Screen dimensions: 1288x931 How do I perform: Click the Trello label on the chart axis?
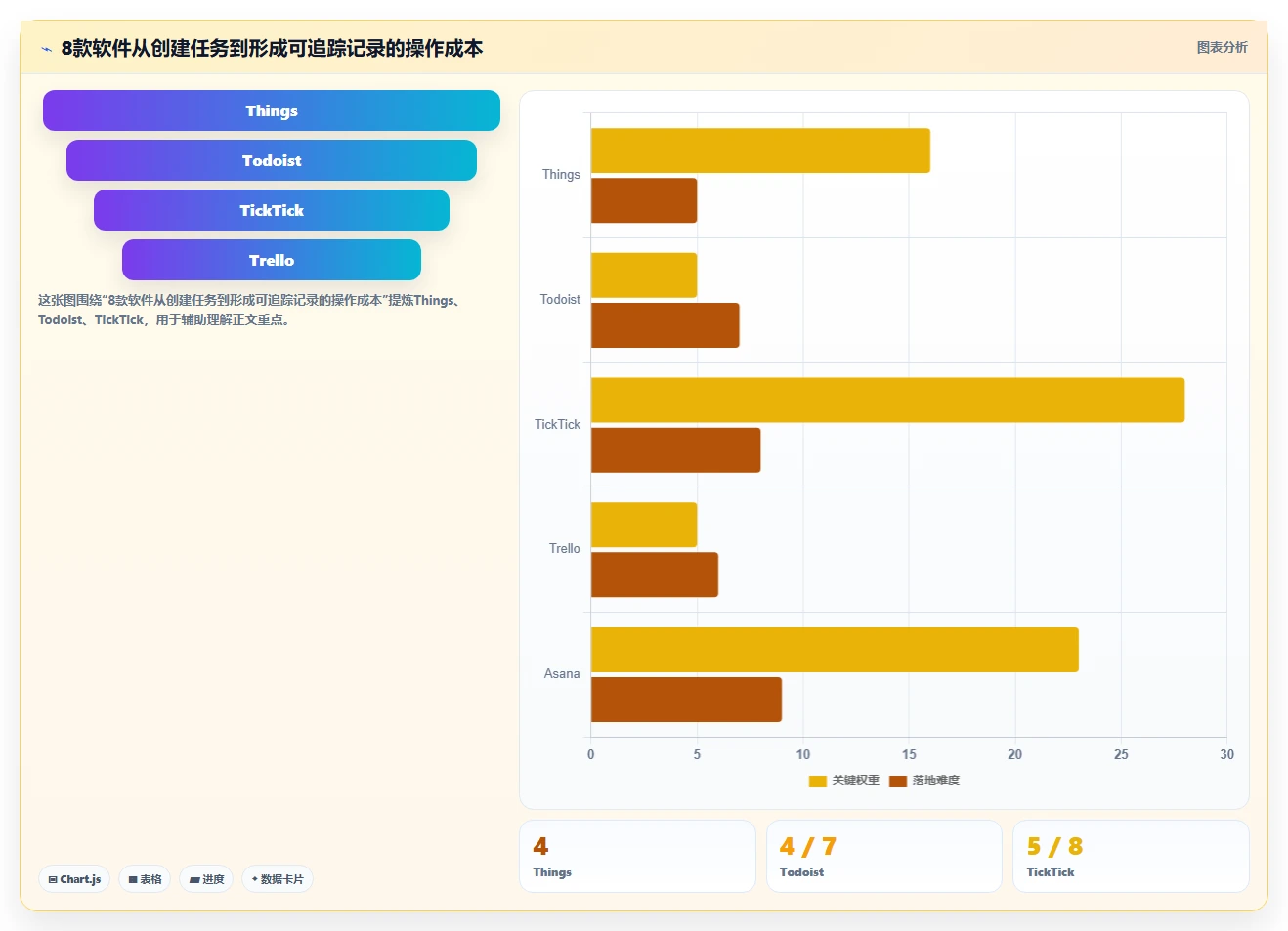click(564, 549)
